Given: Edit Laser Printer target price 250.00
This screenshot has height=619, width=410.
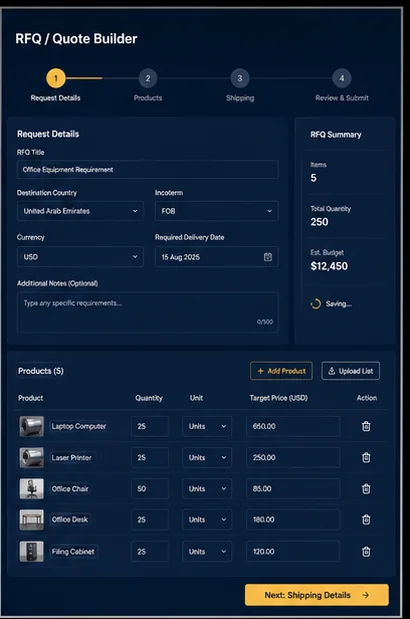Looking at the screenshot, I should click(293, 458).
